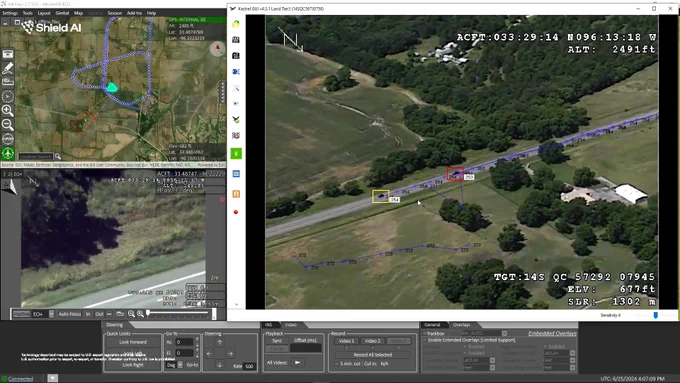Click the Go-to button

click(x=193, y=365)
